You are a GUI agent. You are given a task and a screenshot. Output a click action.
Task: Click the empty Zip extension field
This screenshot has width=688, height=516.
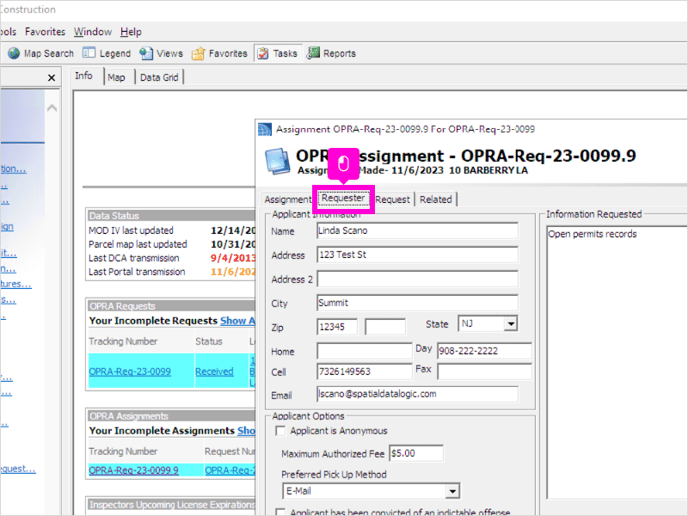[385, 327]
